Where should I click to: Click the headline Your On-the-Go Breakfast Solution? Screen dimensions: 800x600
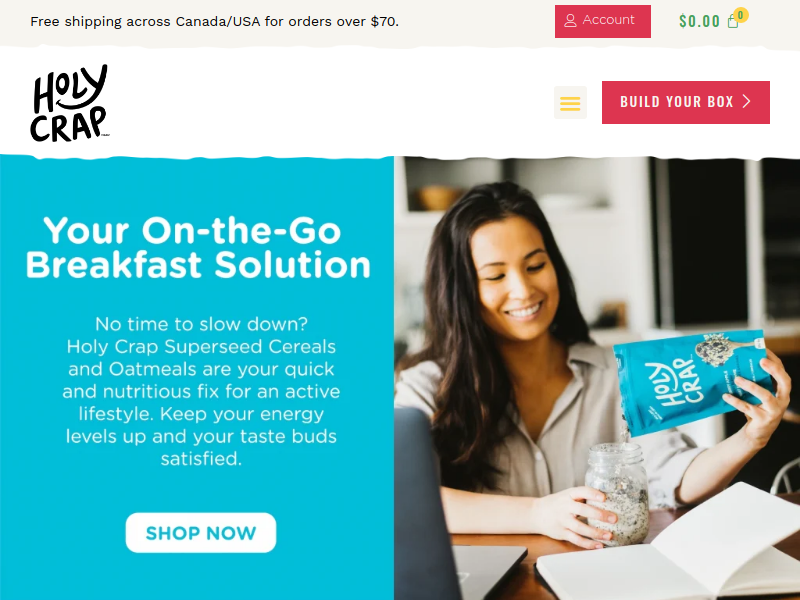tap(198, 247)
